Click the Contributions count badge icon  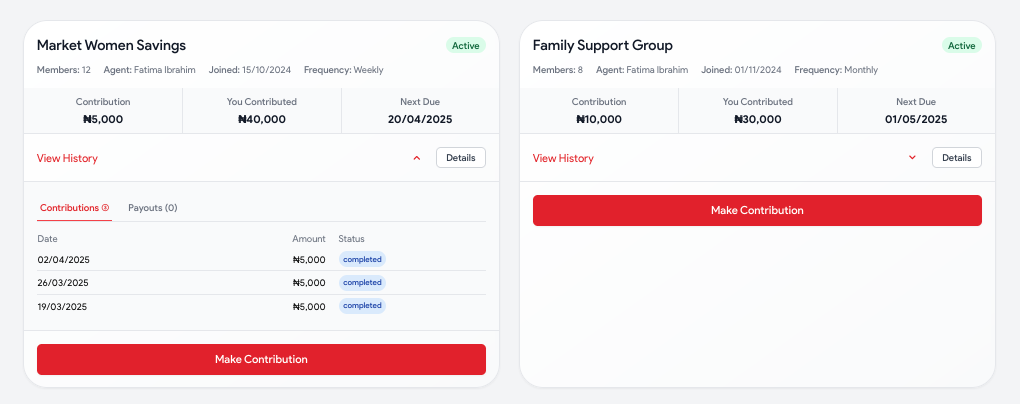(x=105, y=208)
